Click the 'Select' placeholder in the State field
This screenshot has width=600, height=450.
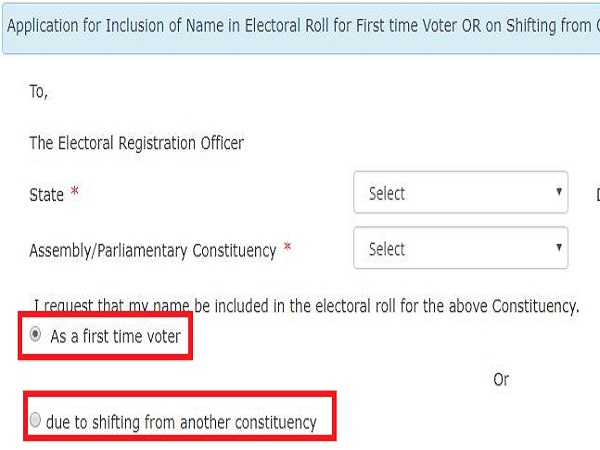click(387, 194)
